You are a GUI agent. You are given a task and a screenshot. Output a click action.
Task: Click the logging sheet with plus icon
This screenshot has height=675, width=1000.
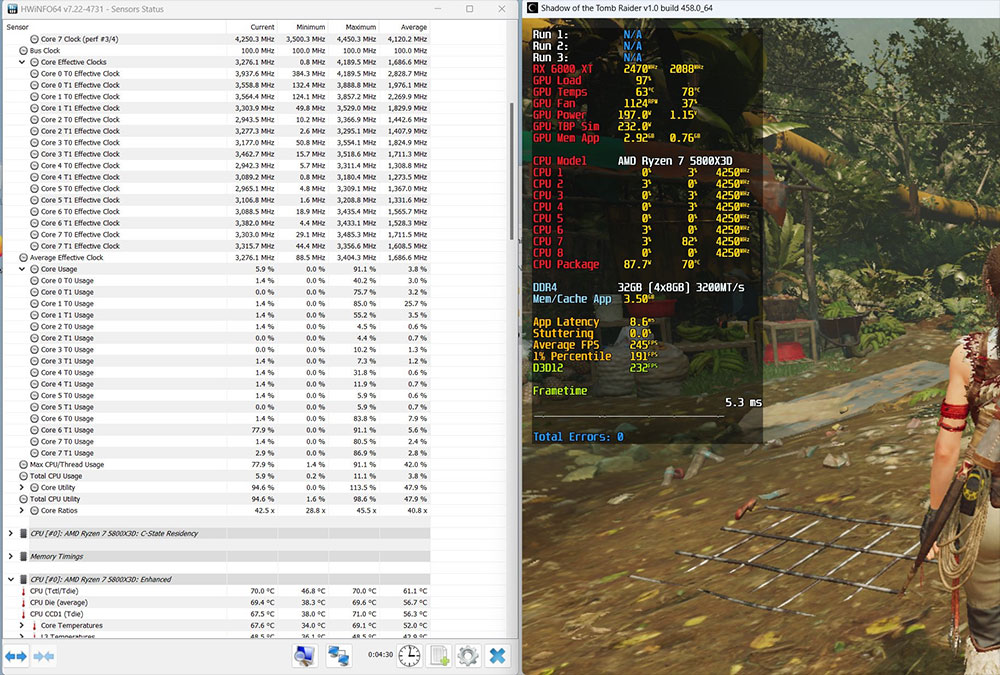pyautogui.click(x=438, y=656)
